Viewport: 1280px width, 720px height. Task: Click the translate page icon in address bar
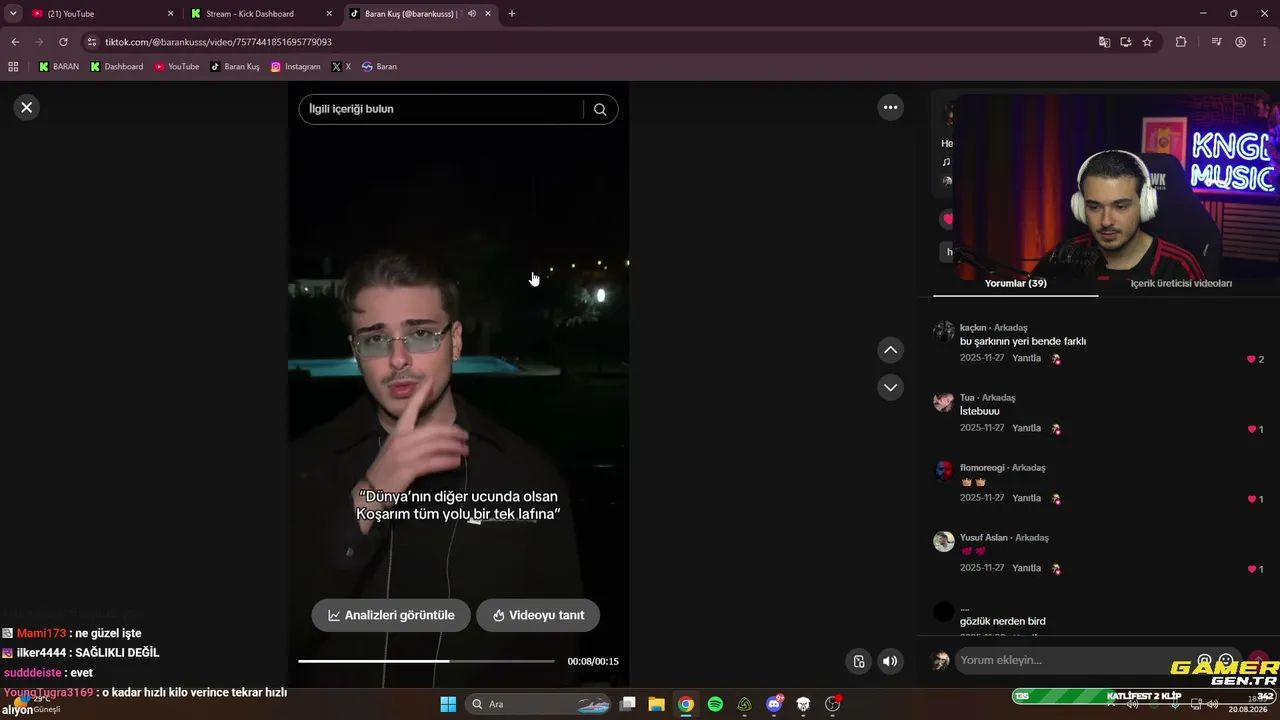pyautogui.click(x=1104, y=42)
